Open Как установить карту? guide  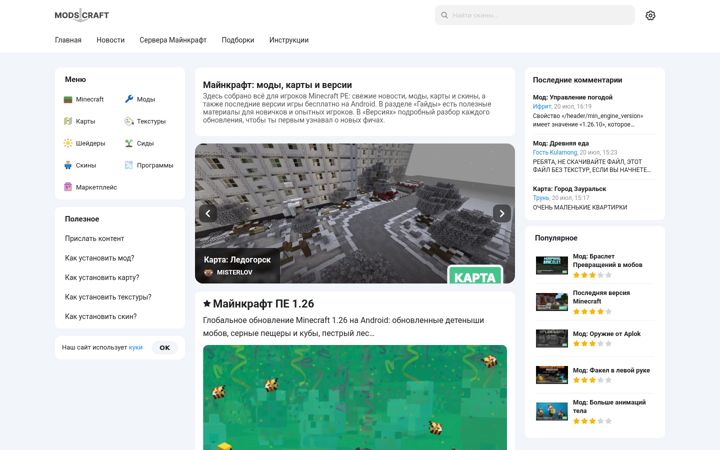(x=102, y=277)
